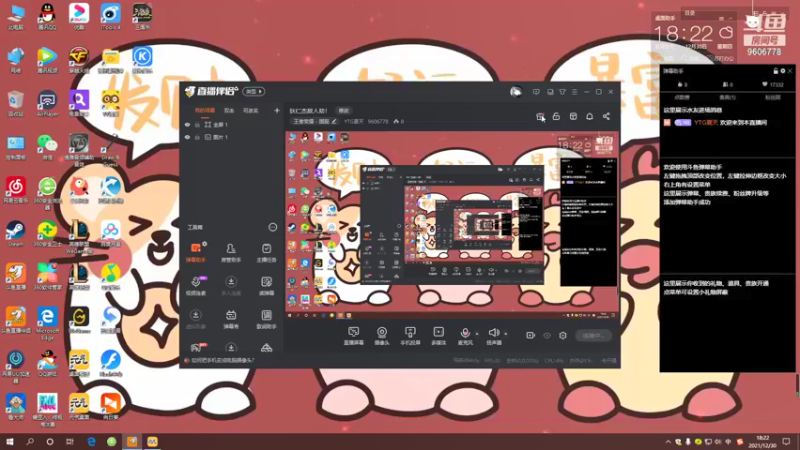800x450 pixels.
Task: Open the 多人连麦 tool
Action: pos(231,286)
